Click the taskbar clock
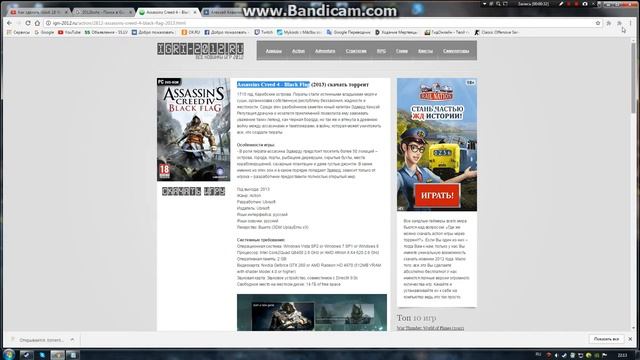This screenshot has width=640, height=360. (622, 355)
